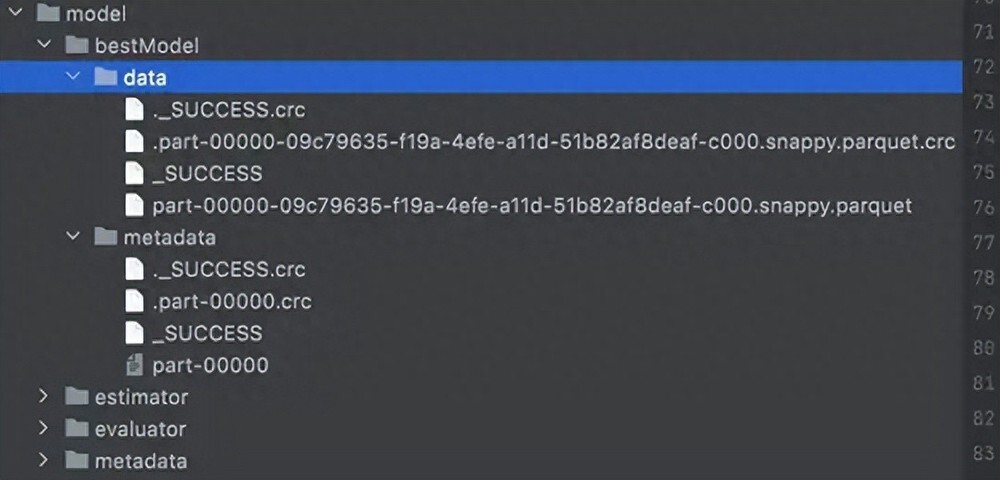Click the bestModel folder icon
Image resolution: width=1000 pixels, height=480 pixels.
(77, 45)
